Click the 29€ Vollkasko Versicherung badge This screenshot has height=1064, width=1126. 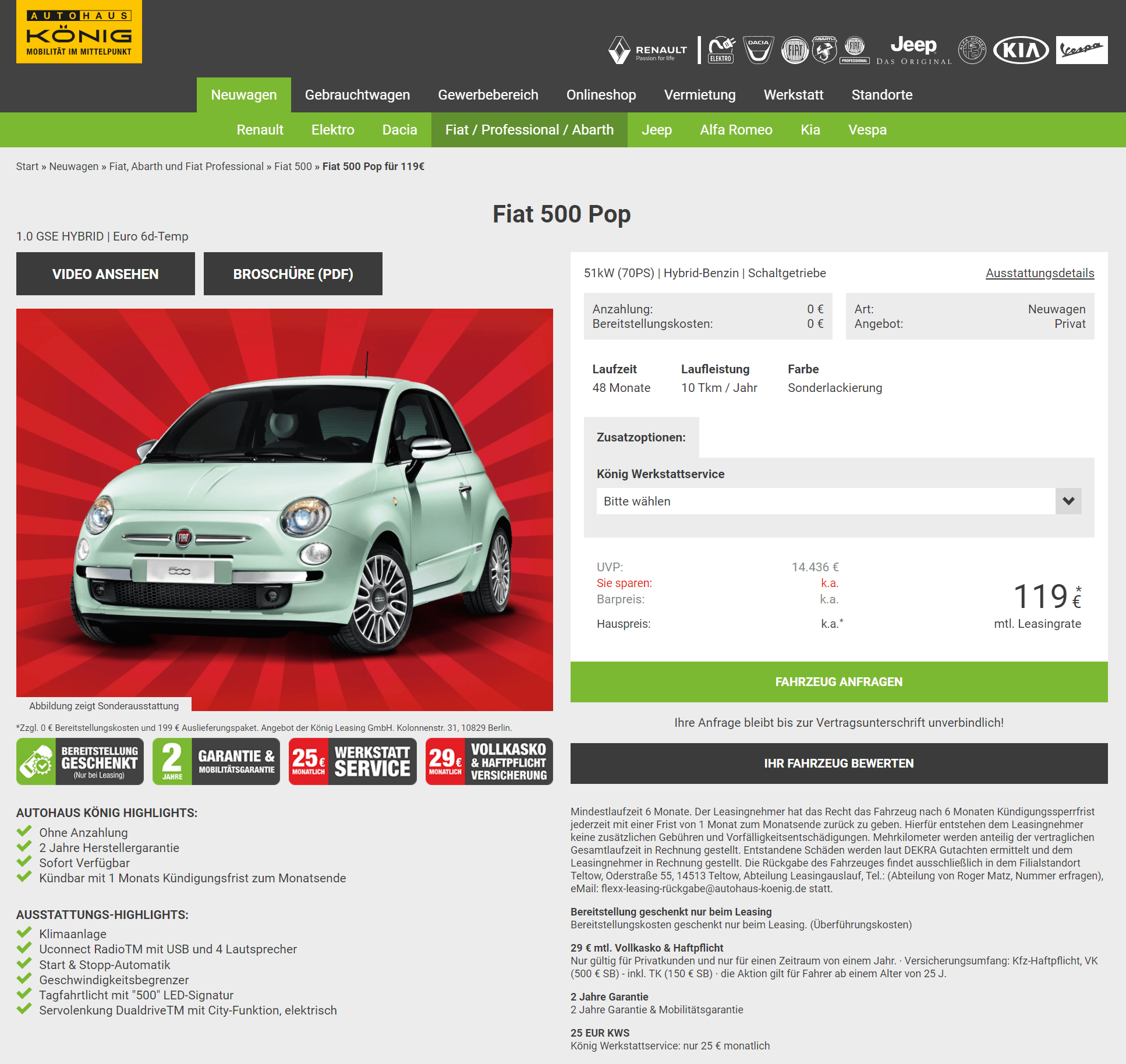tap(489, 762)
